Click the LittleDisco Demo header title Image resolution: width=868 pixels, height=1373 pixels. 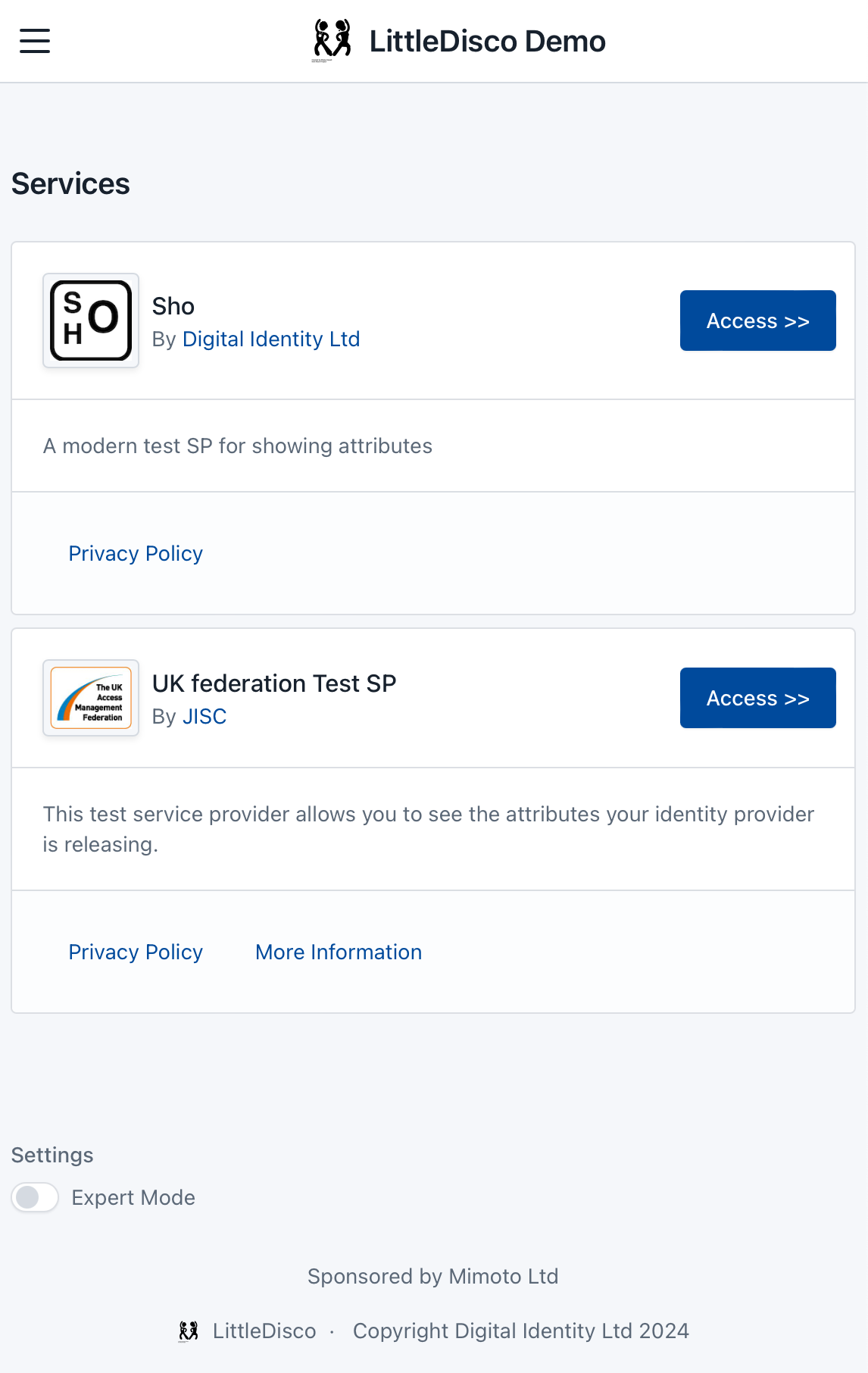(488, 41)
